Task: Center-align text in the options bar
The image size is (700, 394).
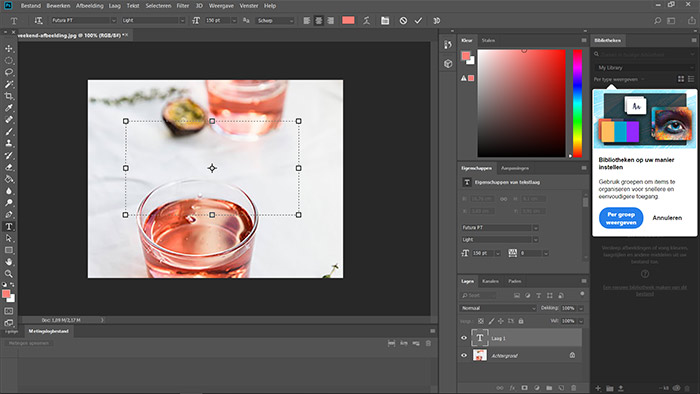Action: click(318, 21)
